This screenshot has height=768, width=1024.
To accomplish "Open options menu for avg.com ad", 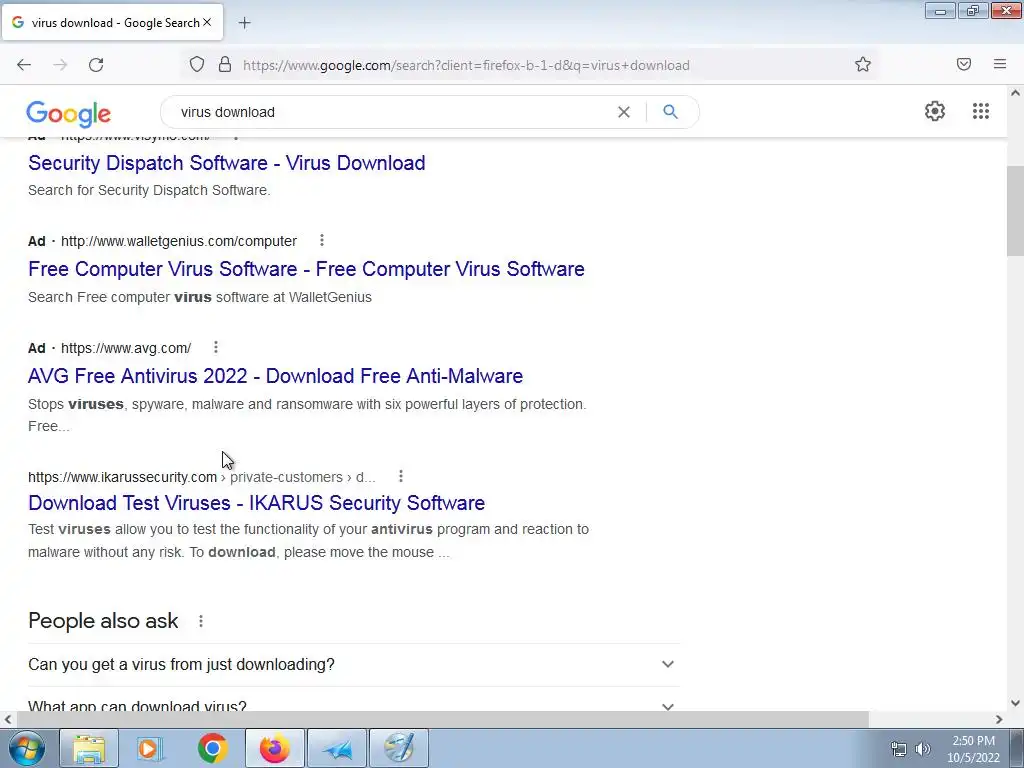I will click(216, 347).
